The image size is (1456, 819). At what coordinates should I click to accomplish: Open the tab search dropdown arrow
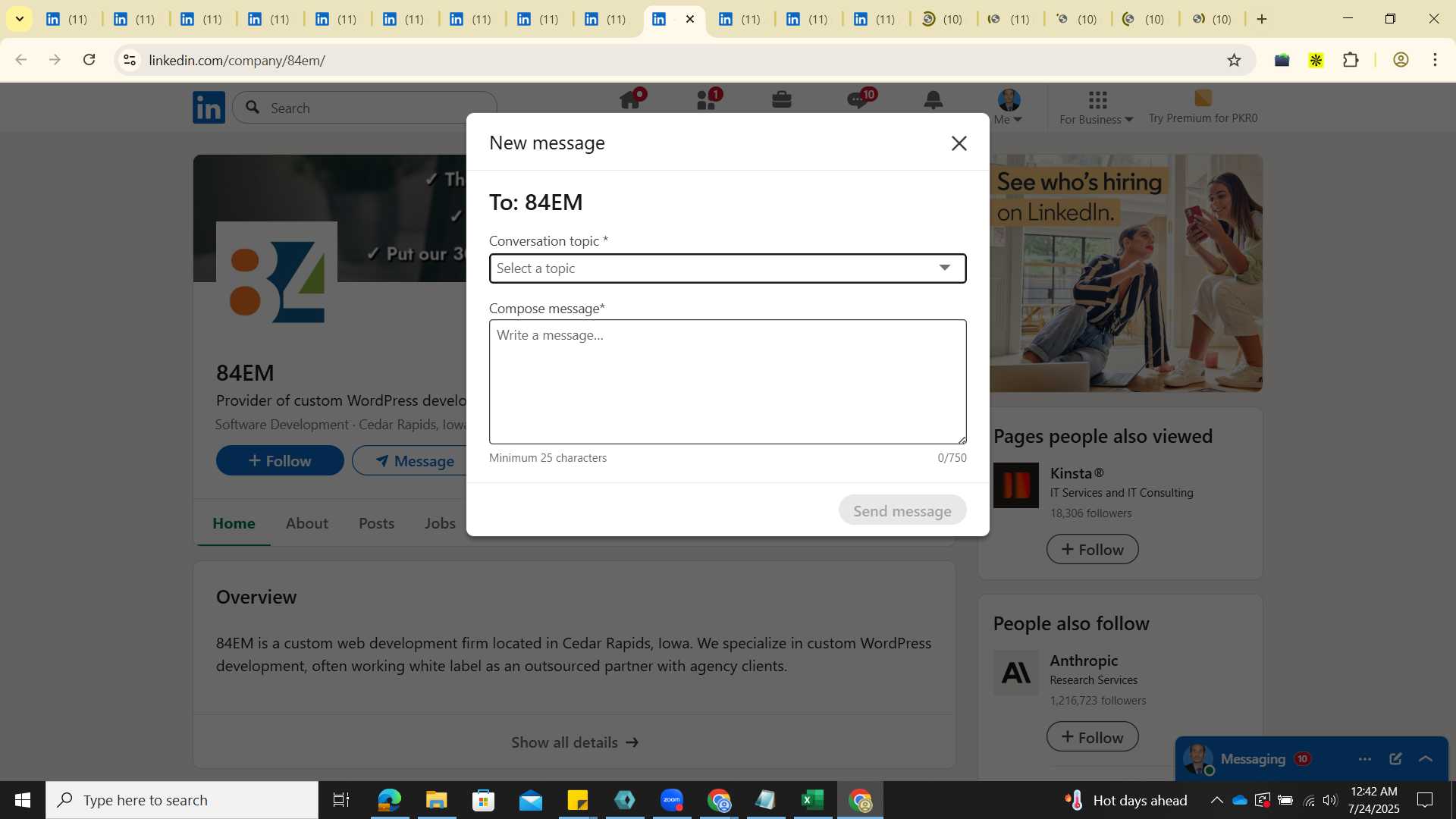(x=19, y=19)
